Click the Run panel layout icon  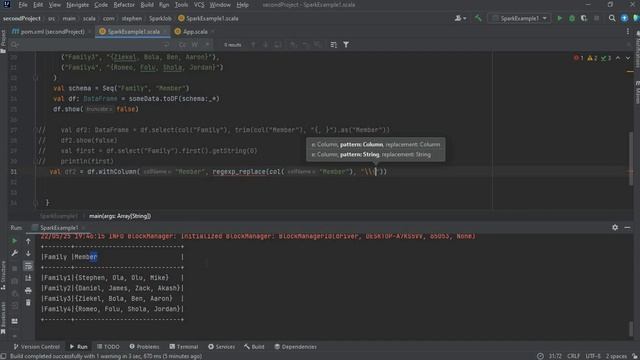pos(15,321)
